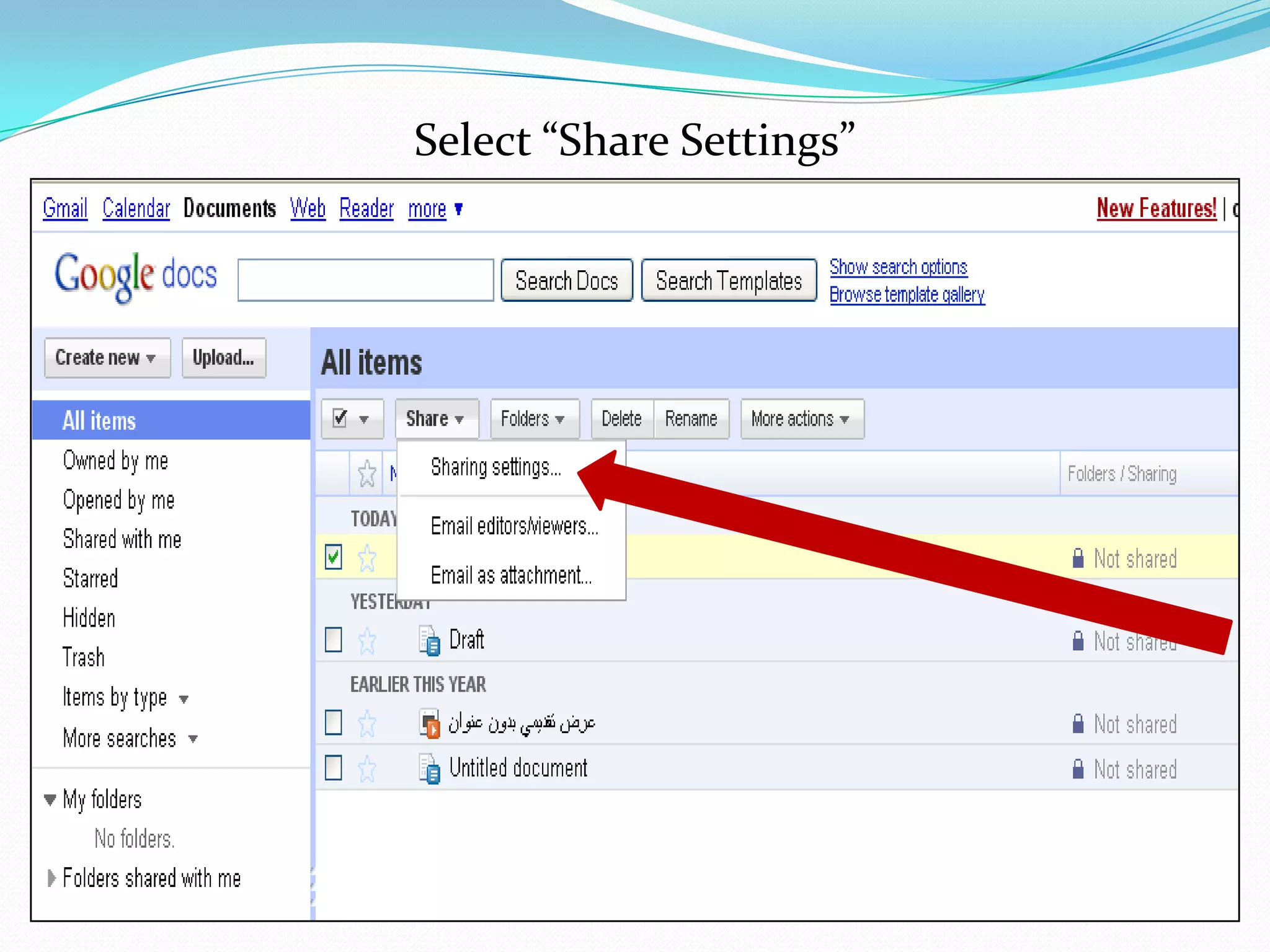Screen dimensions: 1270x952
Task: Click the Search Docs button
Action: click(x=567, y=281)
